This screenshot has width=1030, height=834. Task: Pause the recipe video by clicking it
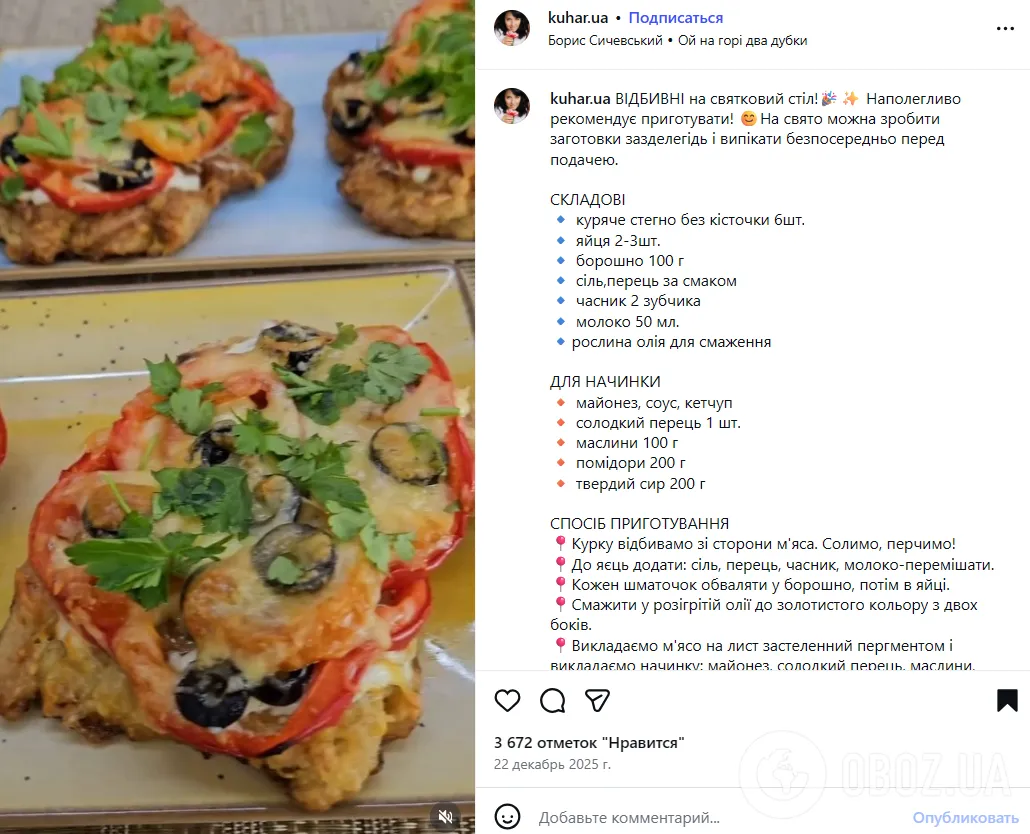237,417
